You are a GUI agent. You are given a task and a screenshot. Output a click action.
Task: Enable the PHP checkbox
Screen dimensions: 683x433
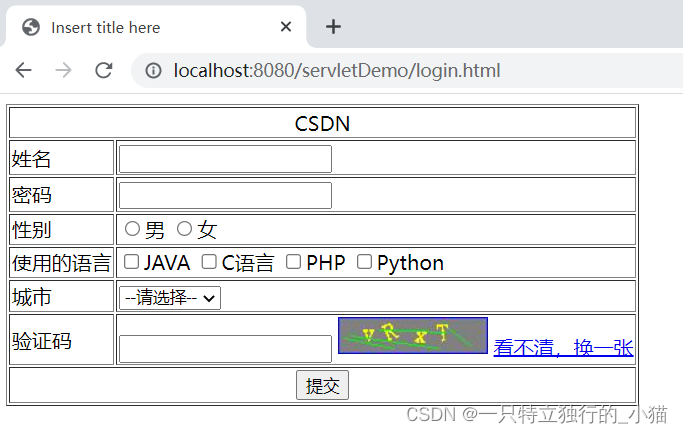(x=293, y=262)
